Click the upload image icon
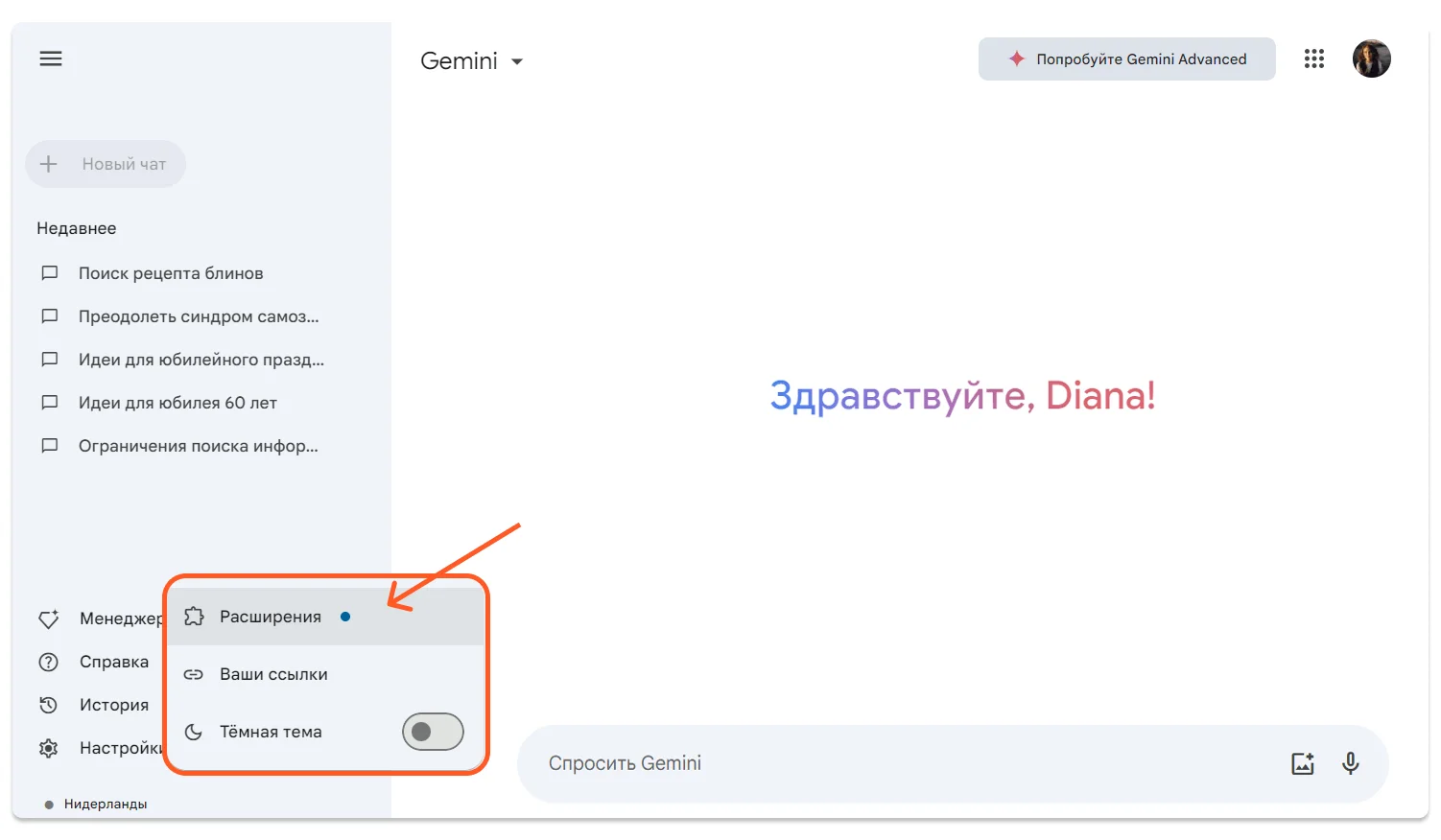Viewport: 1441px width, 840px height. (x=1302, y=763)
